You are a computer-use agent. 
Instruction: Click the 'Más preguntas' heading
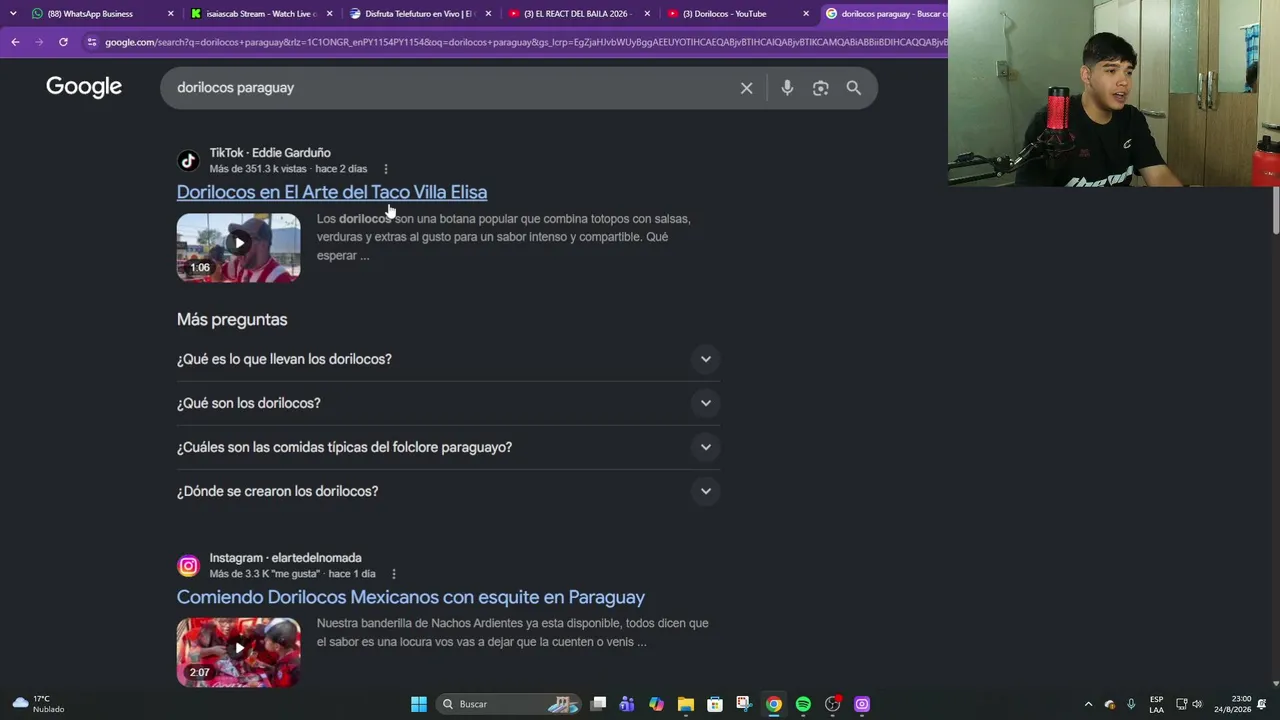click(232, 320)
